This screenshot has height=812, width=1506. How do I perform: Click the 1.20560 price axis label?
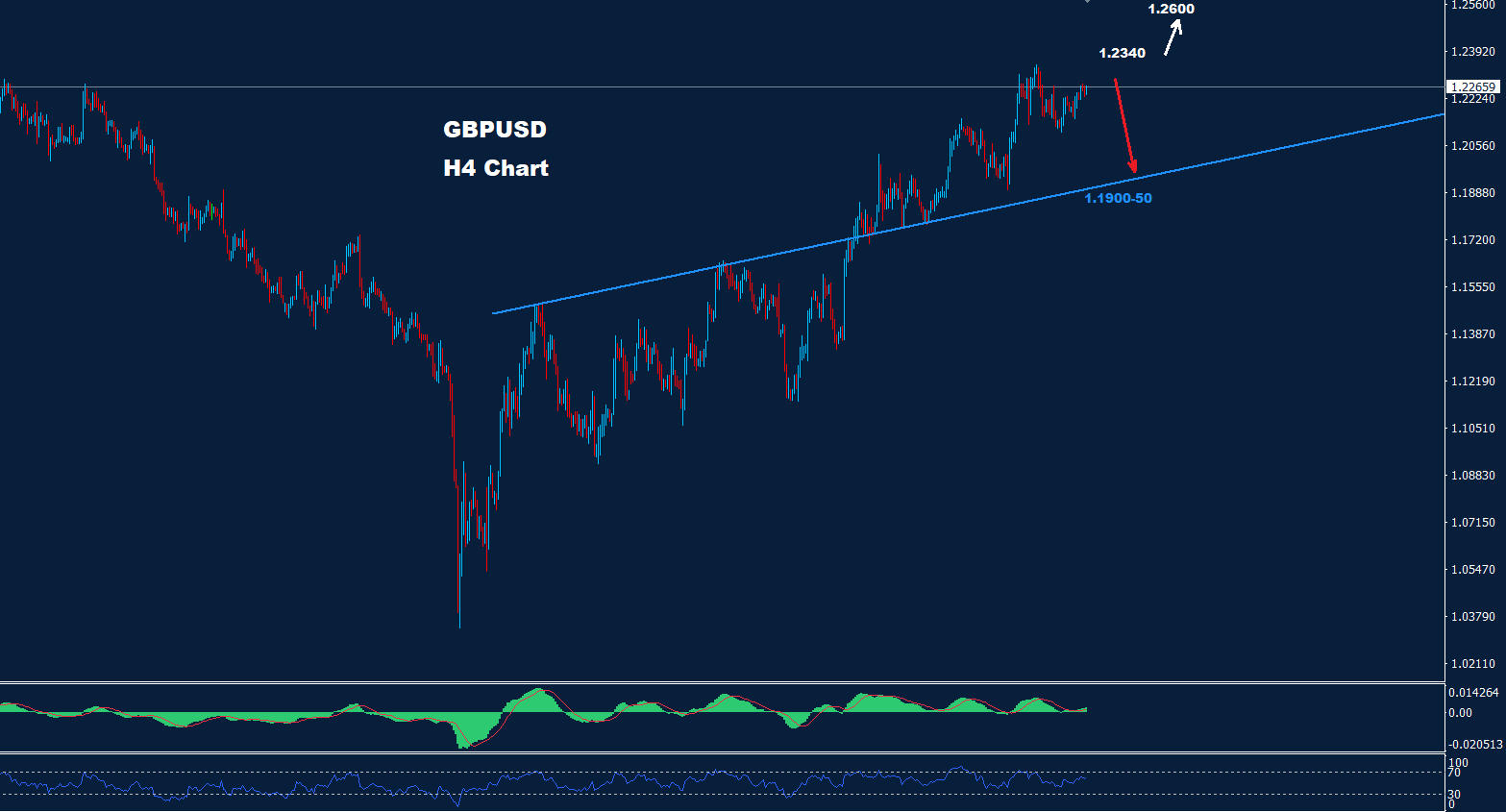pos(1472,146)
